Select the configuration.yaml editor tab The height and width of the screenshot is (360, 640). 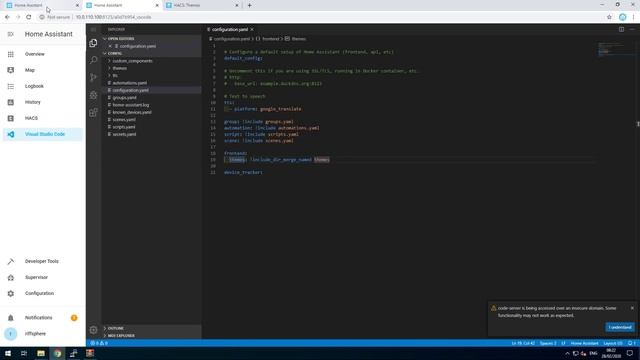[230, 29]
